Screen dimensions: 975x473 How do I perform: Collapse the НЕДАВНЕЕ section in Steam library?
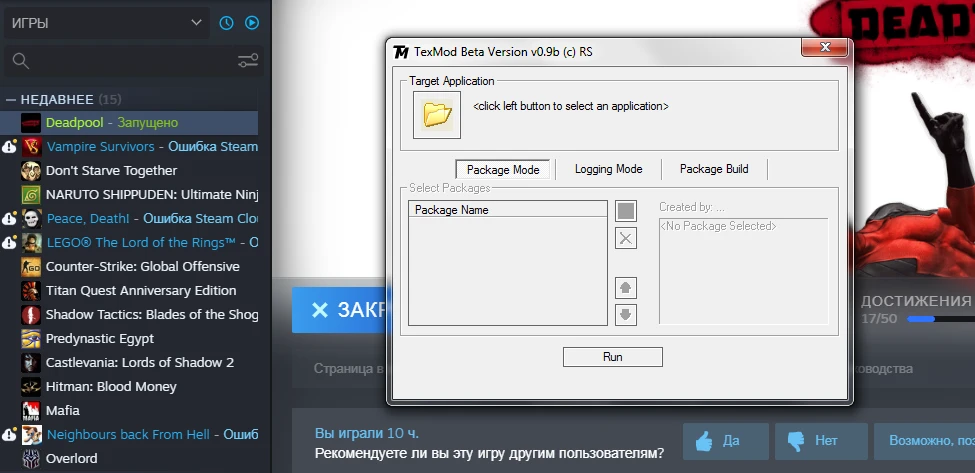click(x=11, y=99)
